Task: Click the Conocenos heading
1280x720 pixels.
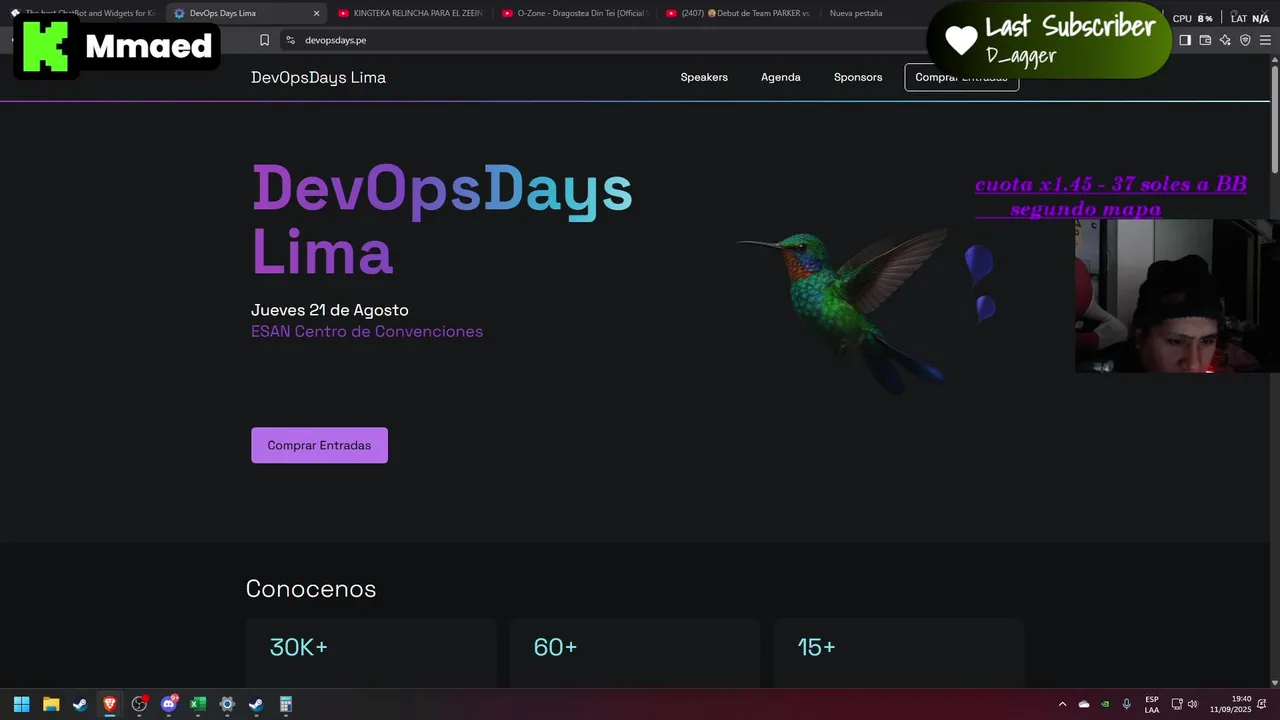Action: 311,589
